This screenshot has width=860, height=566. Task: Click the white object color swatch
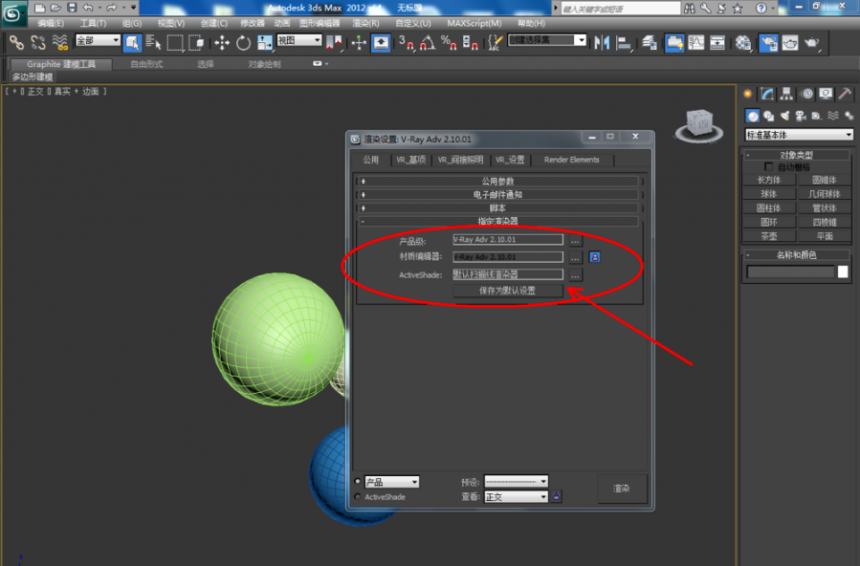tap(843, 271)
